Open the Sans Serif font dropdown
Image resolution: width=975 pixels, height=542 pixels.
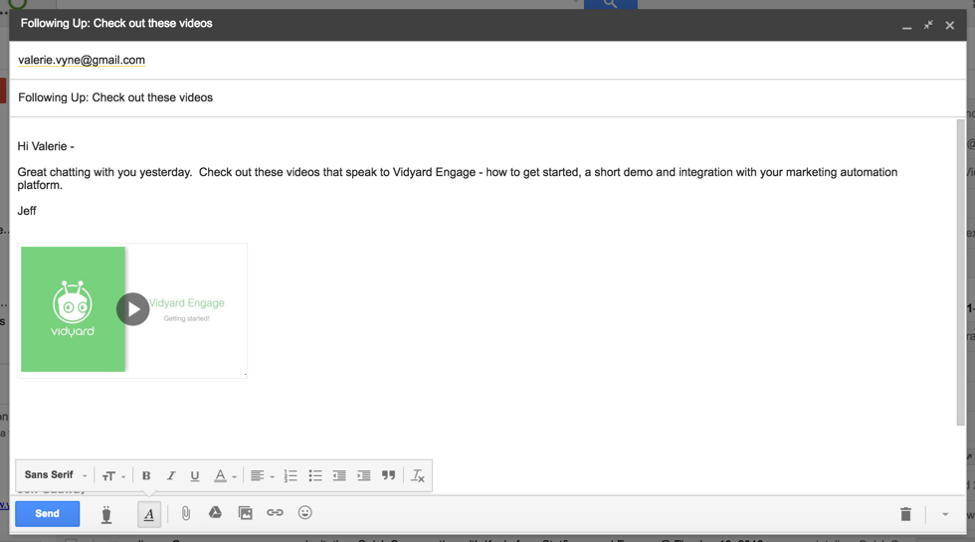coord(55,475)
